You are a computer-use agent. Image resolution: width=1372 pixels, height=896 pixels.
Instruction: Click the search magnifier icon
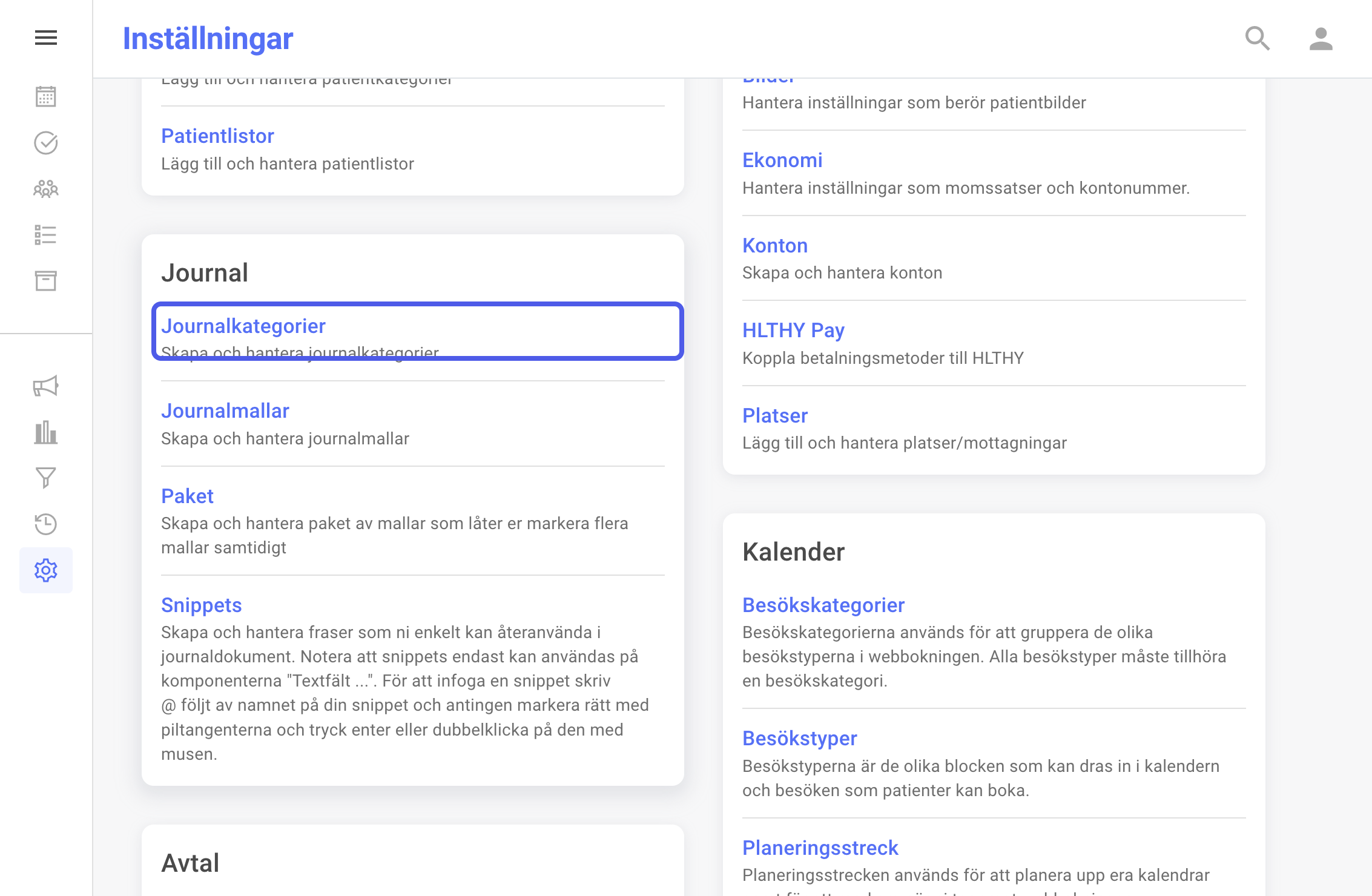click(x=1258, y=39)
